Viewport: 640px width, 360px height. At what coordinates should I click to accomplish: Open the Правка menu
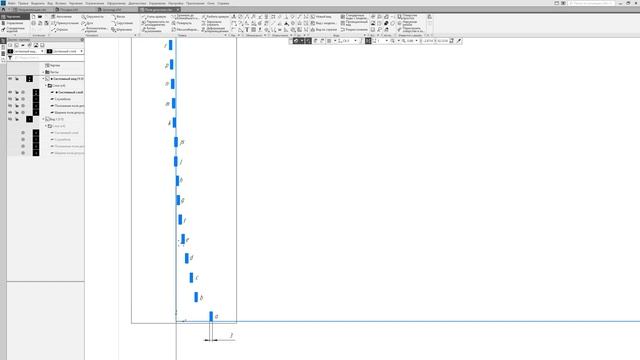coord(23,3)
